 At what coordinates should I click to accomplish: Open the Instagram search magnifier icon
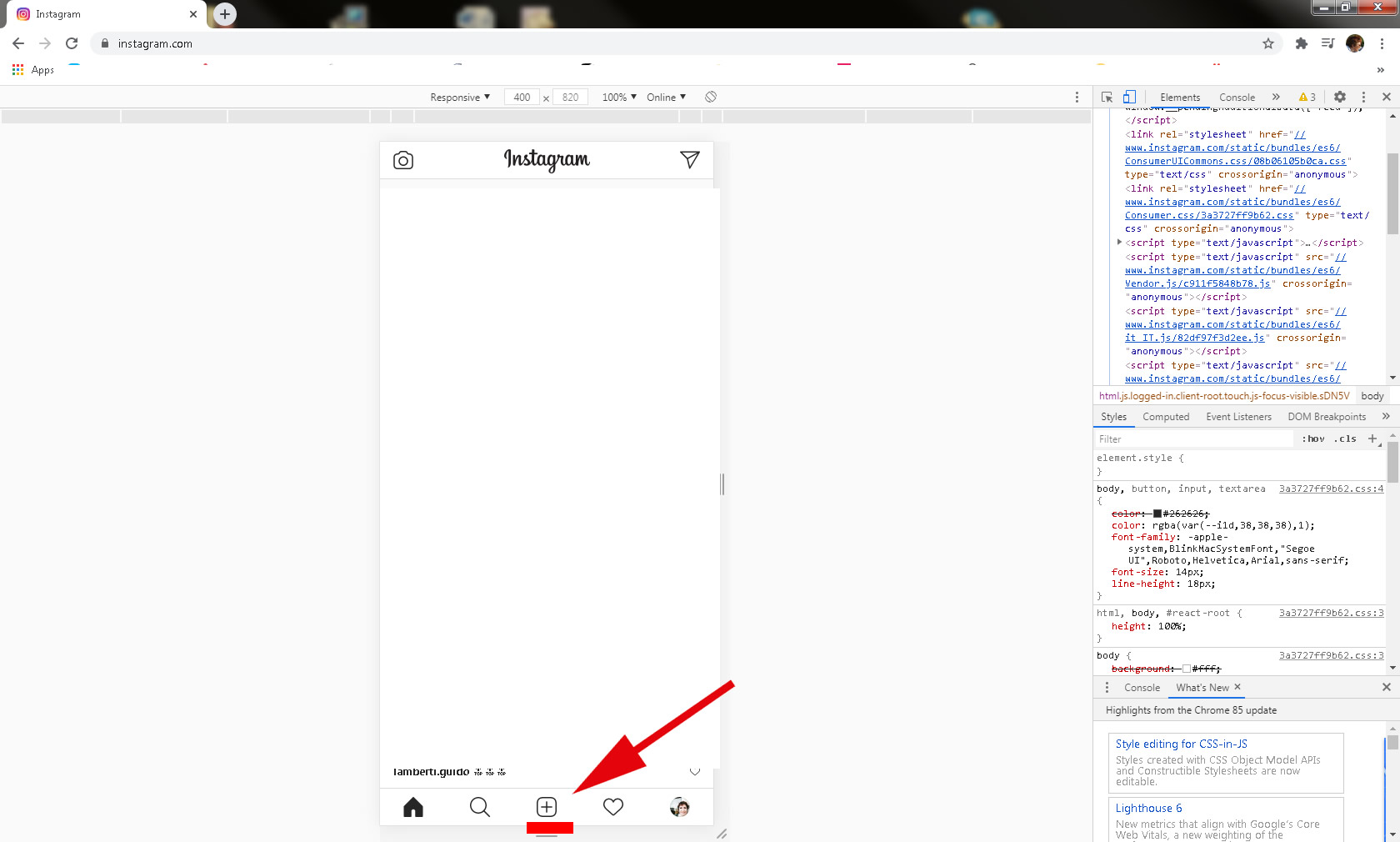click(x=480, y=807)
